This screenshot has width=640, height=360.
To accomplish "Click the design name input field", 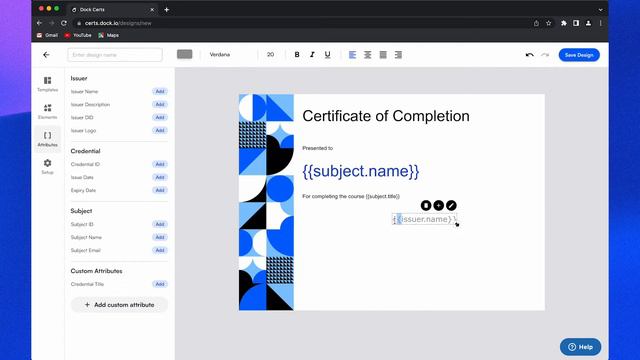I will (115, 55).
